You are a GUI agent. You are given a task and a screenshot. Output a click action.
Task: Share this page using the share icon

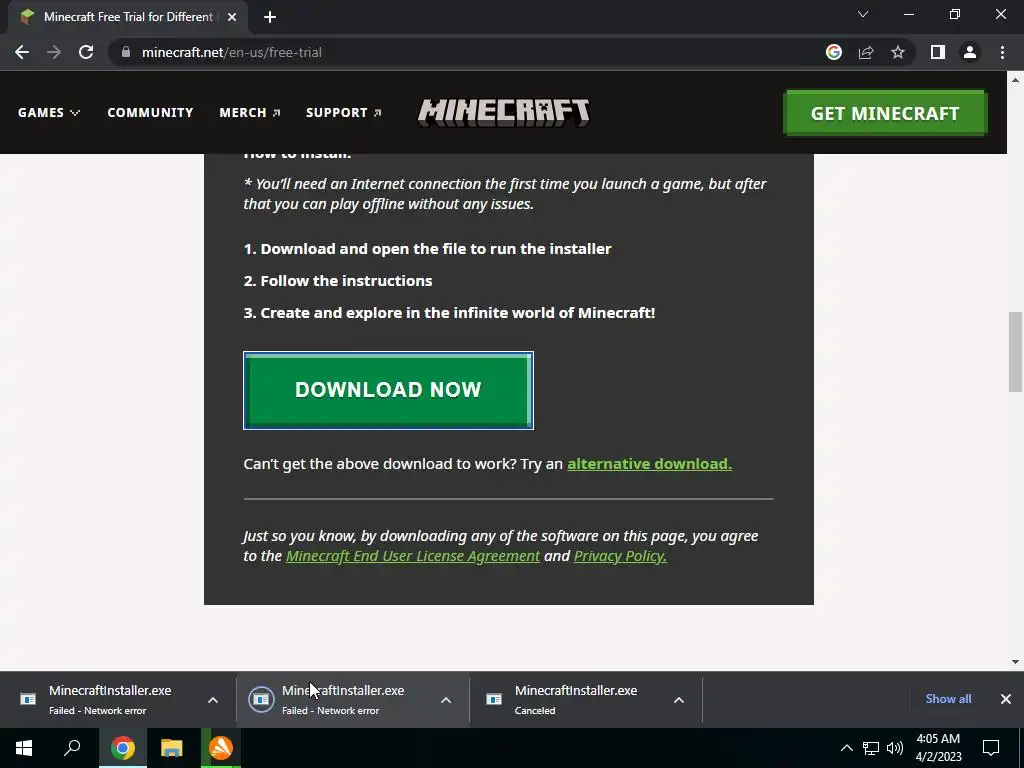click(x=866, y=52)
